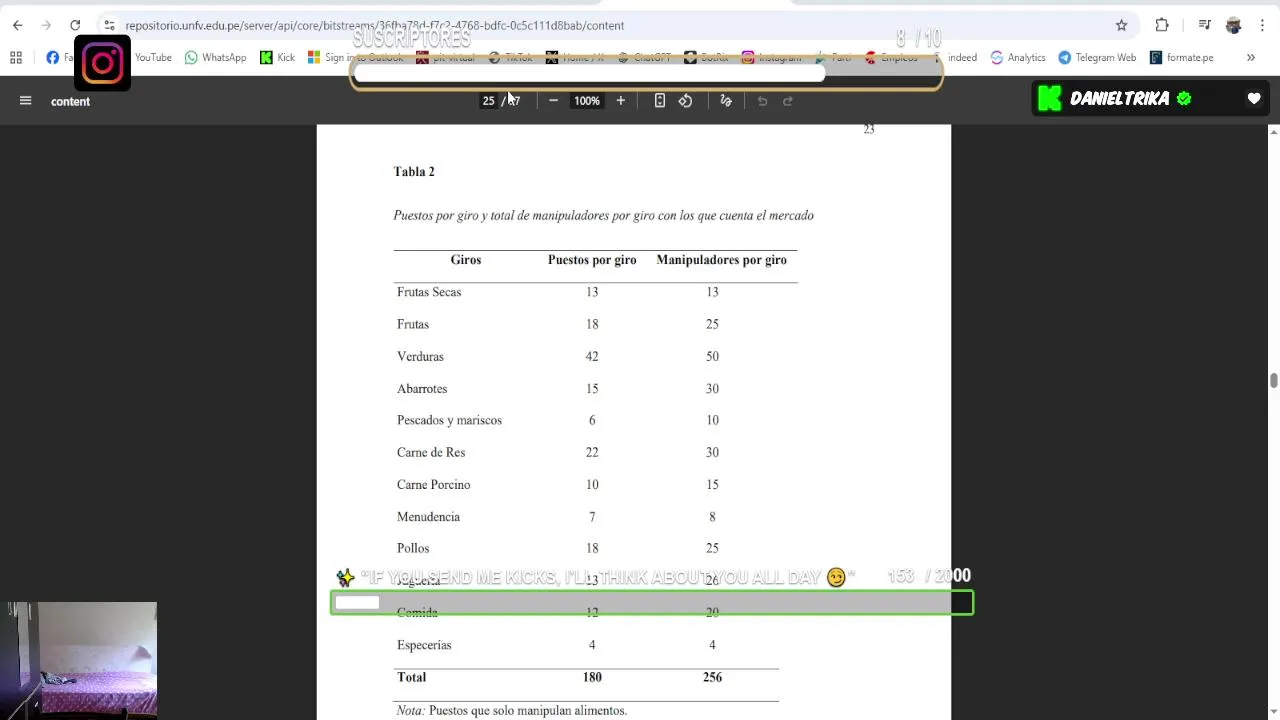This screenshot has height=720, width=1280.
Task: Open the indeed bookmark
Action: [x=962, y=57]
